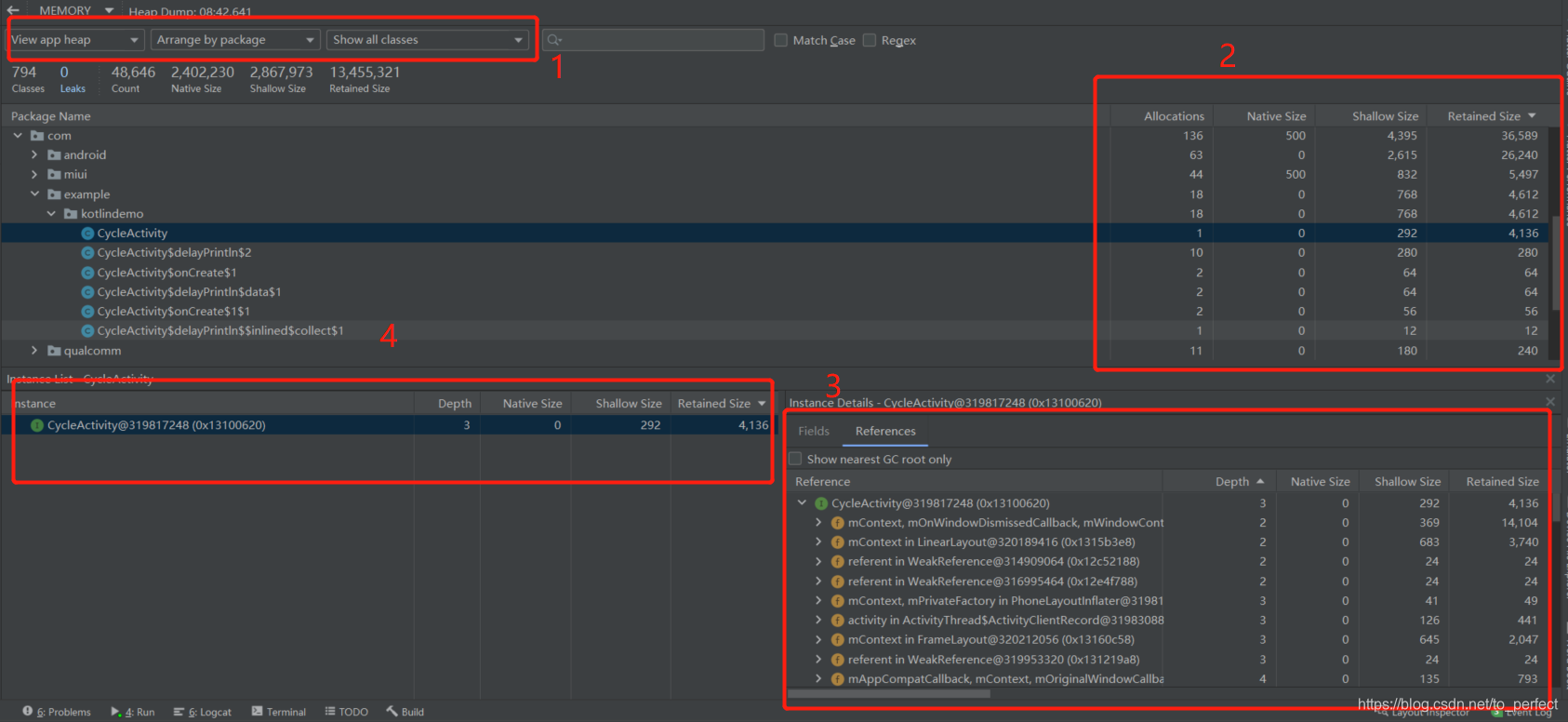Open the Show all classes dropdown
The image size is (1568, 722).
point(428,40)
